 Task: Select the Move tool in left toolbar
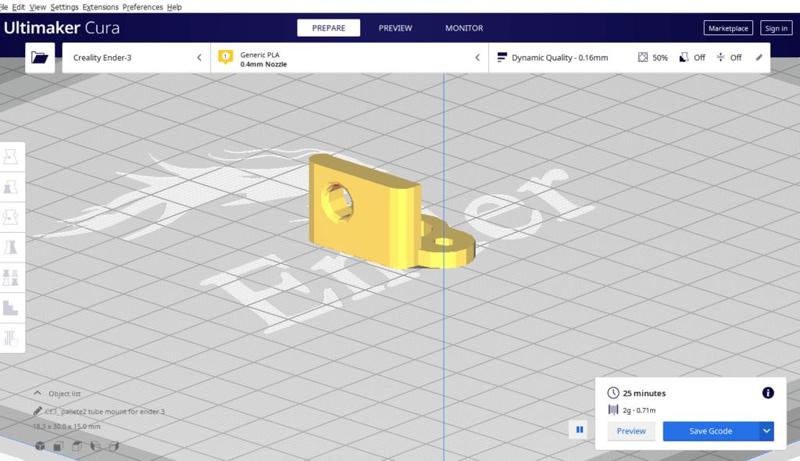click(x=11, y=157)
